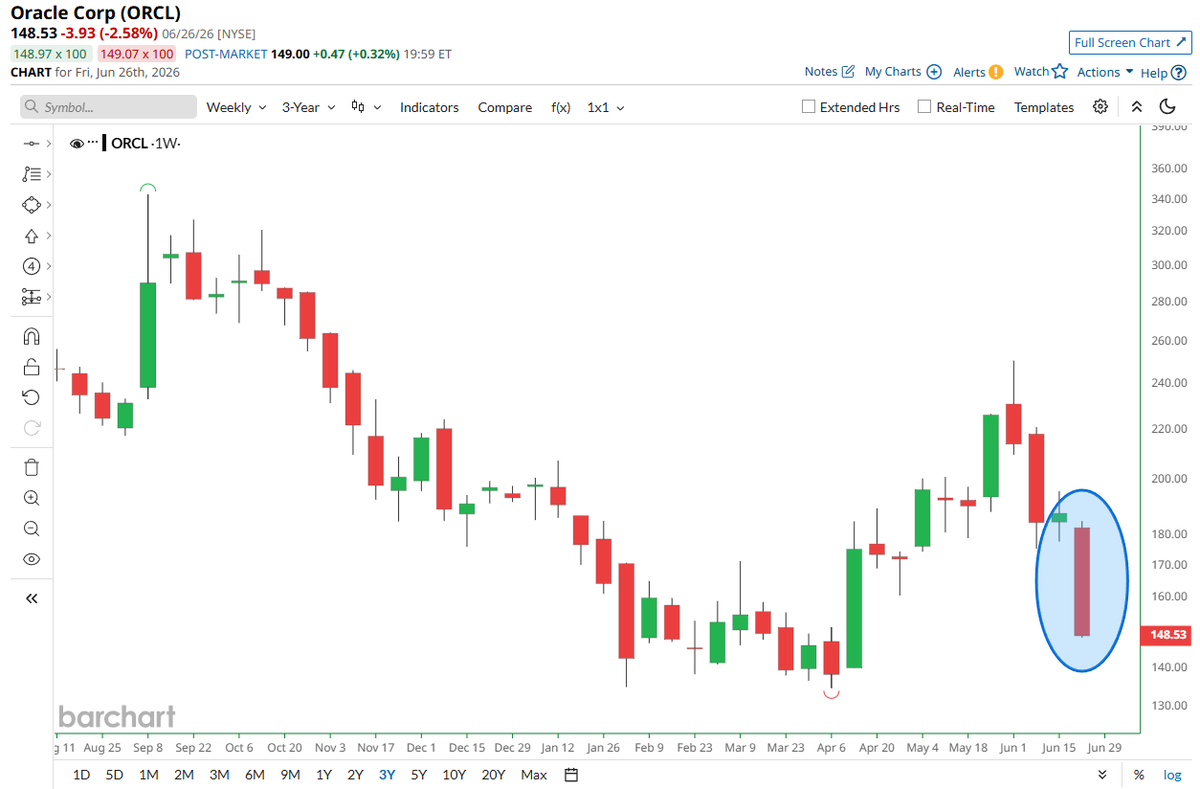Open My Charts link
Image resolution: width=1200 pixels, height=789 pixels.
903,72
